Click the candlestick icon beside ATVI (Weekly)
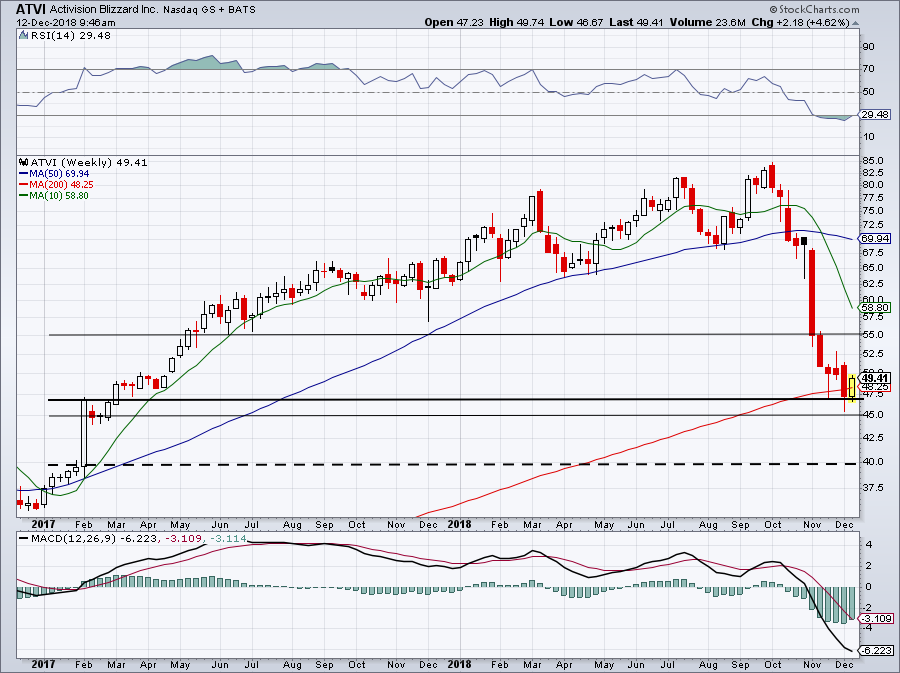This screenshot has width=900, height=673. tap(23, 162)
